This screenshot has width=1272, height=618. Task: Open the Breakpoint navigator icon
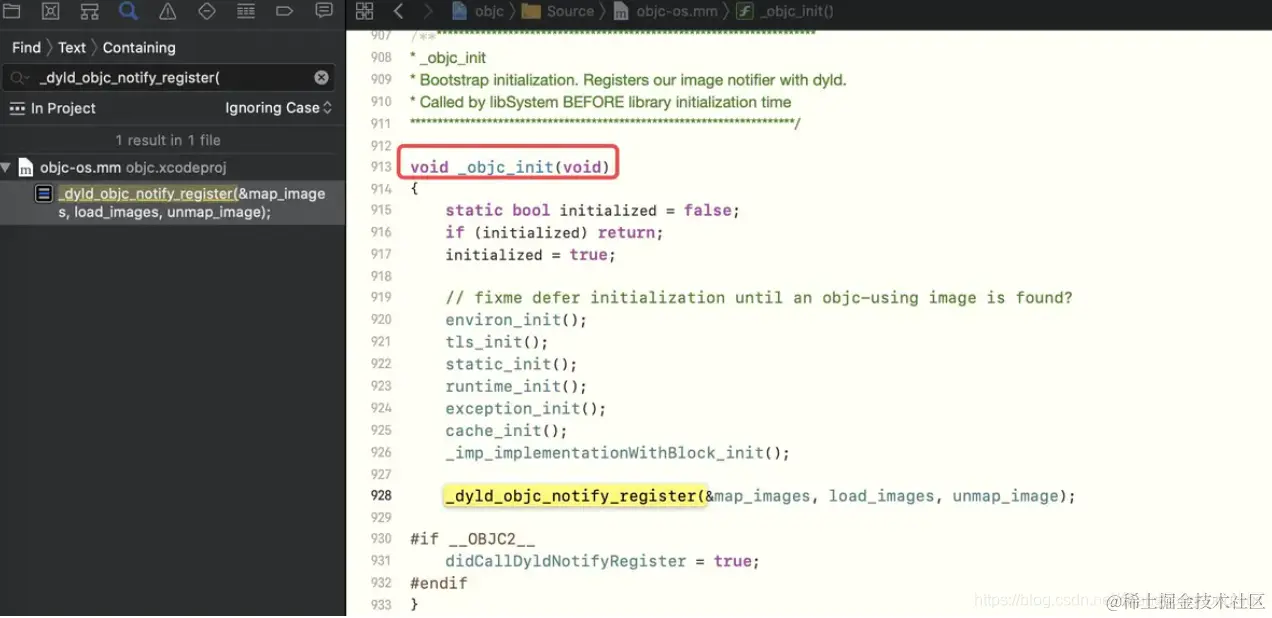[285, 11]
